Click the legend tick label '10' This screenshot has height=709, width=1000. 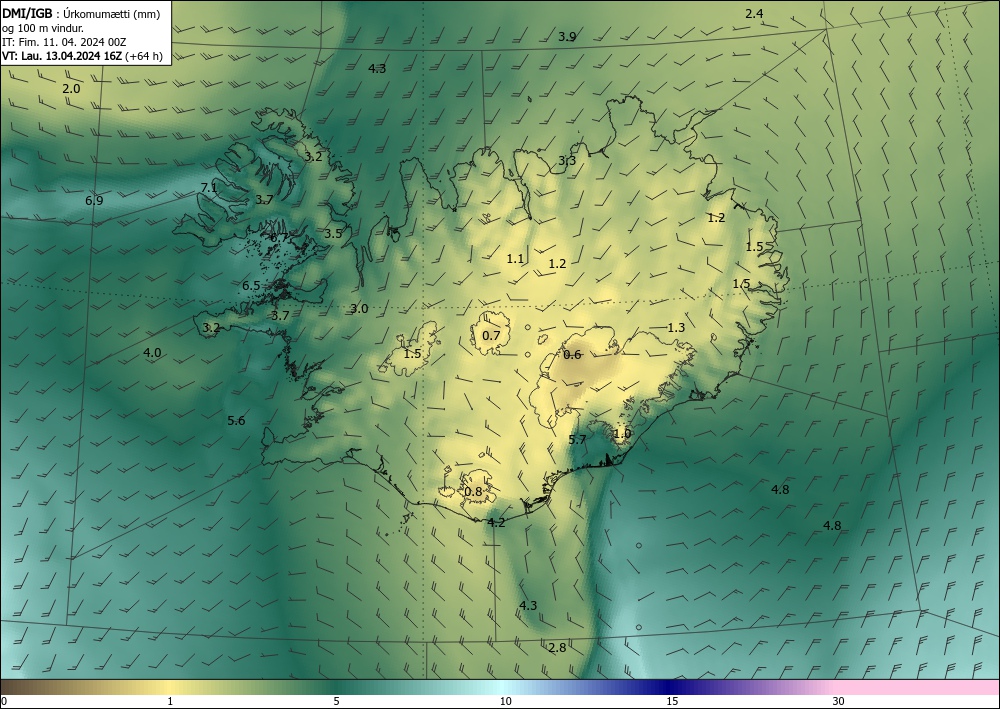[505, 702]
